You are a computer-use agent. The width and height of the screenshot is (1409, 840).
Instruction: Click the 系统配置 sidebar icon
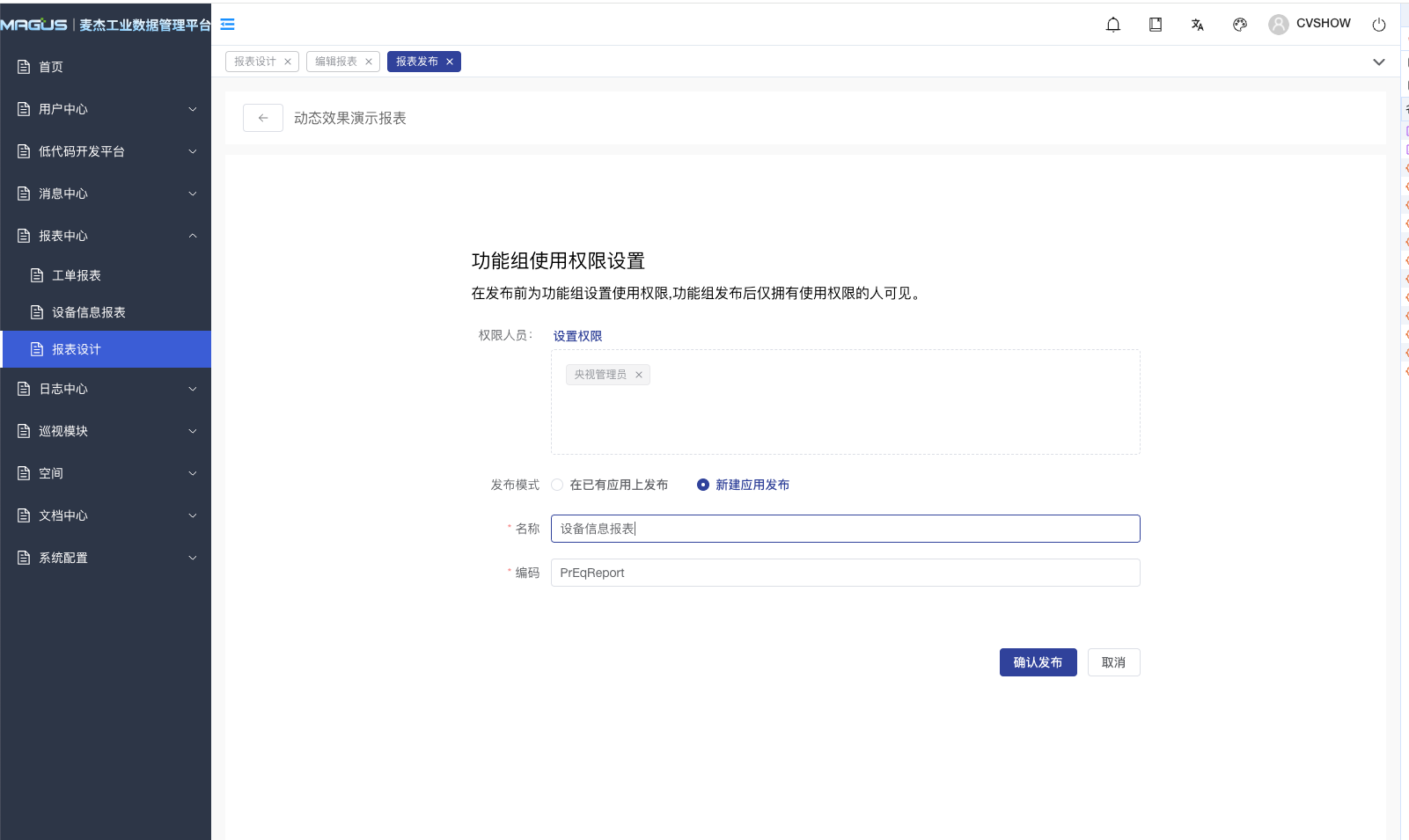pyautogui.click(x=24, y=558)
